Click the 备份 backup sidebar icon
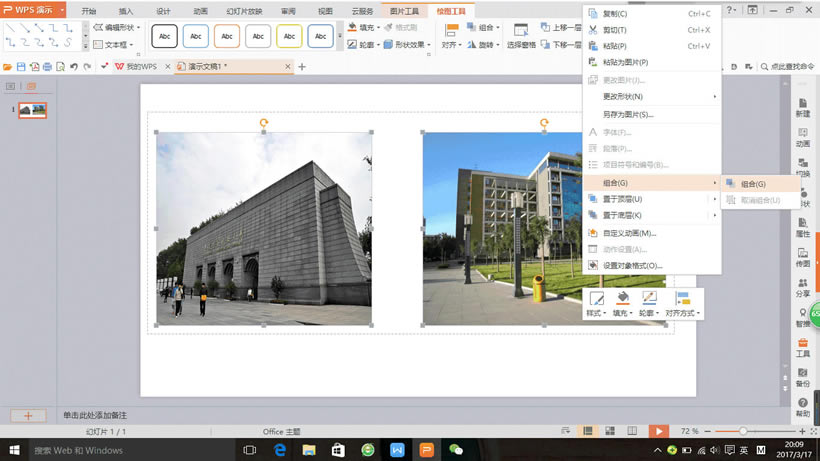This screenshot has height=461, width=820. coord(803,377)
